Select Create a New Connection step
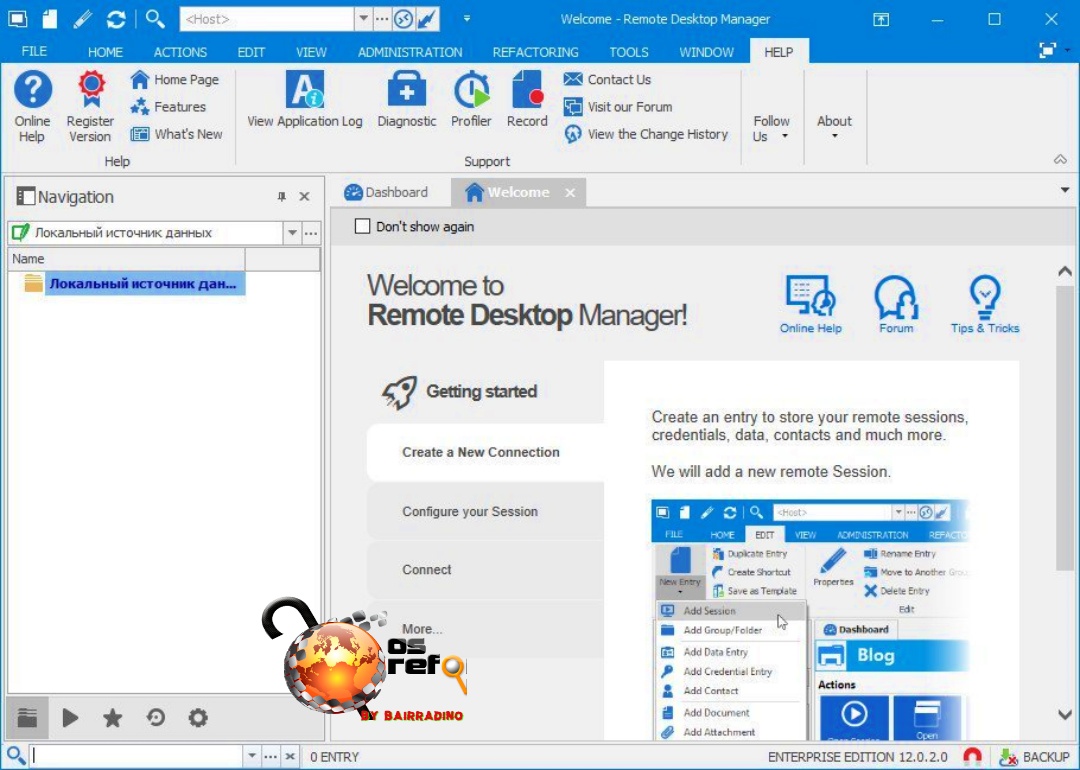 [x=486, y=452]
